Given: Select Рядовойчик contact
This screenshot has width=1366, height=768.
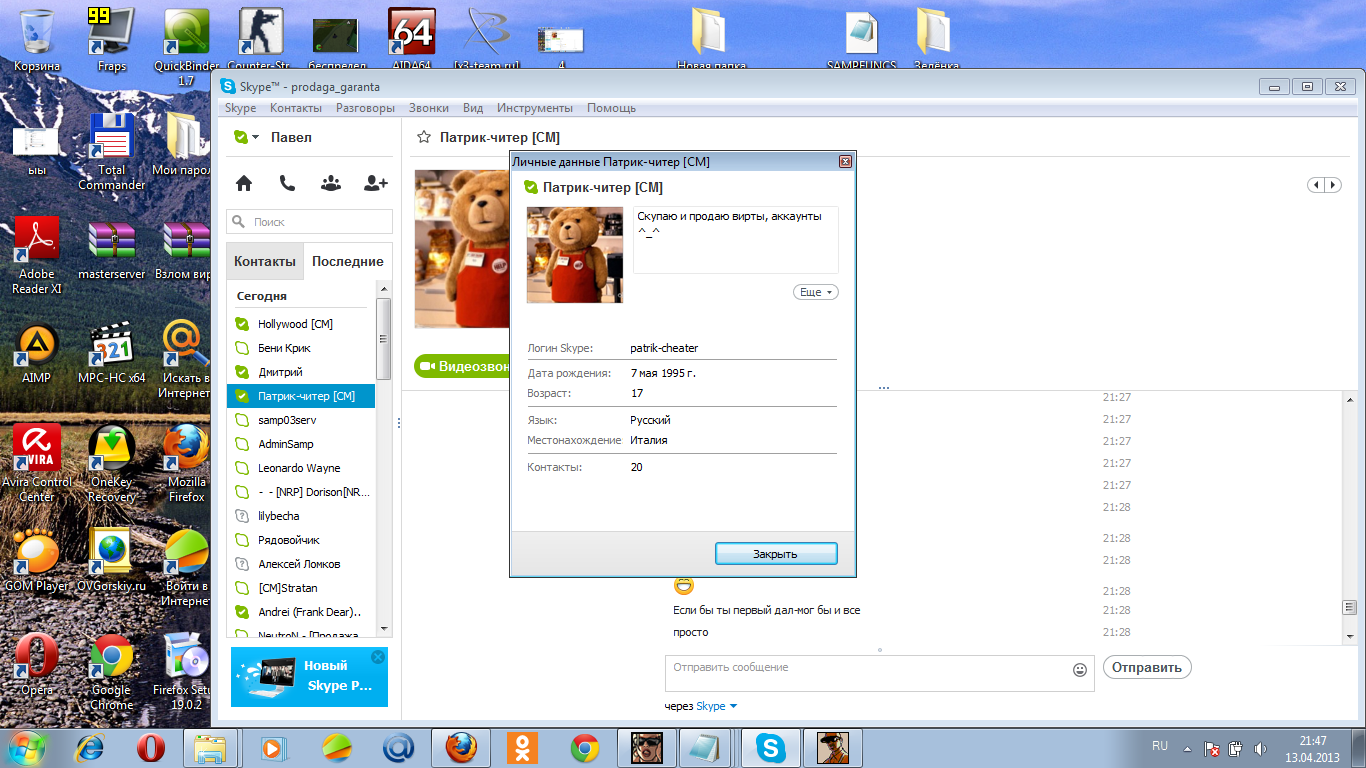Looking at the screenshot, I should pos(301,540).
